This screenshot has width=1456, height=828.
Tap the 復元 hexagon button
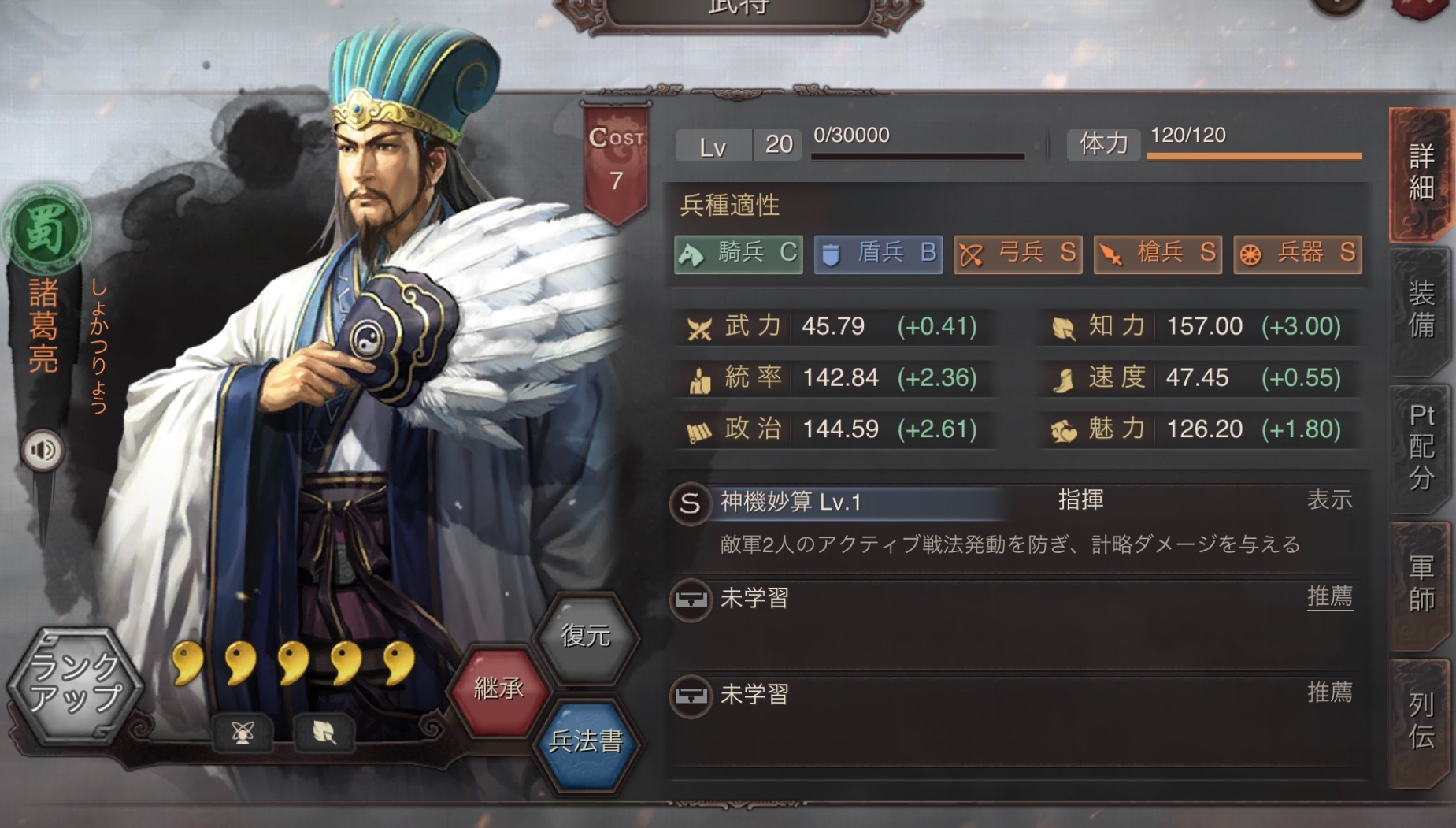click(585, 635)
